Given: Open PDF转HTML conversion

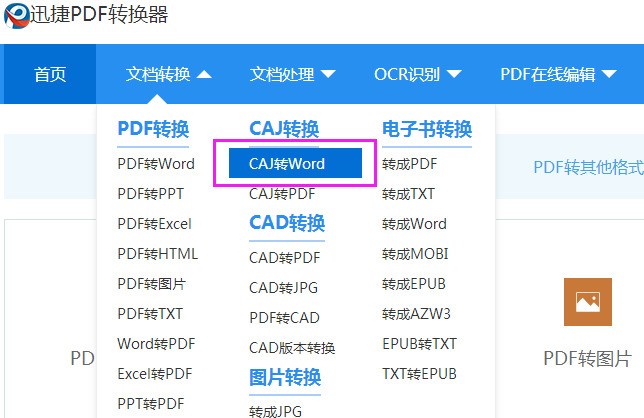Looking at the screenshot, I should pos(158,254).
